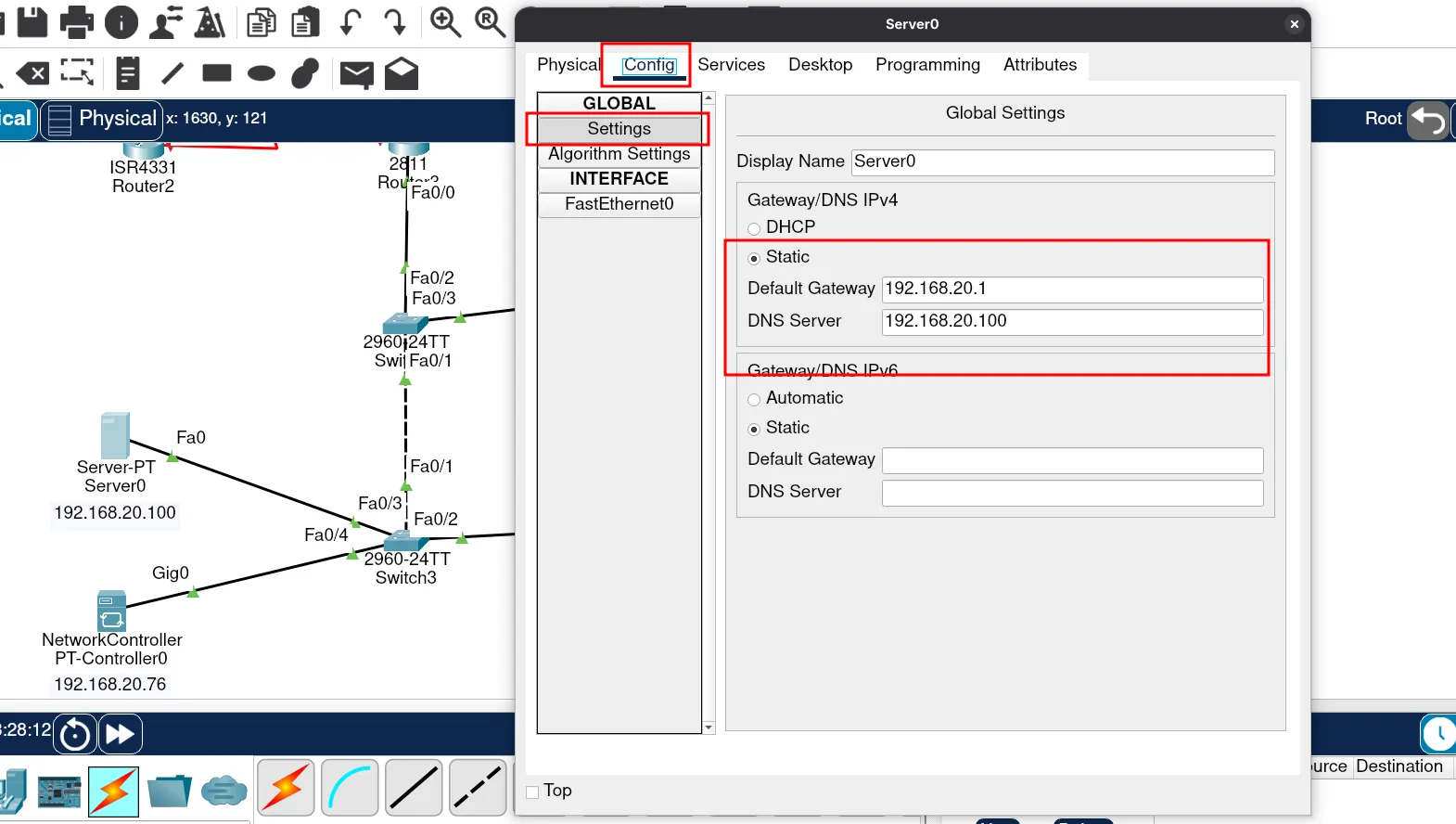Click the IPv4 DNS Server field
The image size is (1456, 824).
point(1071,321)
